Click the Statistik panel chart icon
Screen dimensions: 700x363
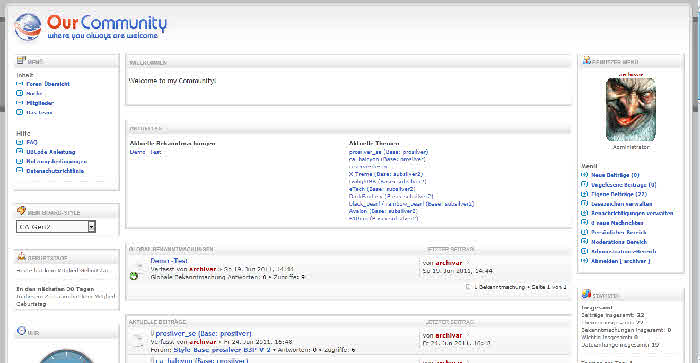586,294
